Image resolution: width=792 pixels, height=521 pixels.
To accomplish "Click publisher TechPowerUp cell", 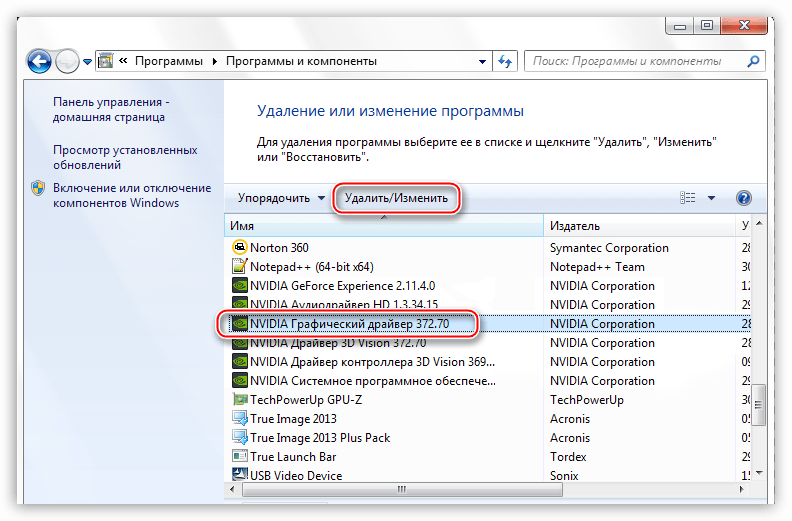I will pyautogui.click(x=586, y=400).
